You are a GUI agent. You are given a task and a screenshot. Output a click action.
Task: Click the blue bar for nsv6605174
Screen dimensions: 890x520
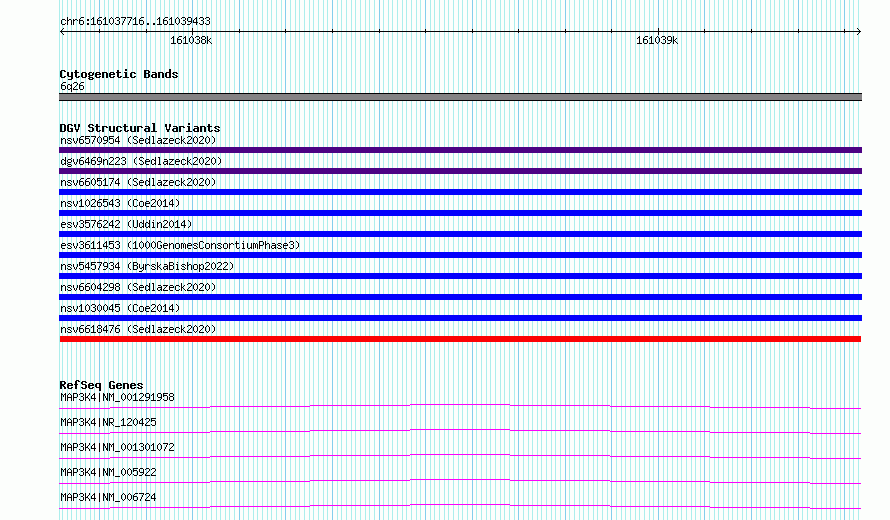coord(460,192)
